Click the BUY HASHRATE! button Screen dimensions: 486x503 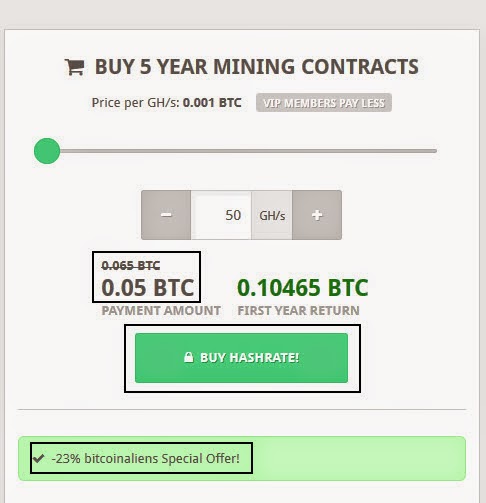click(x=241, y=358)
